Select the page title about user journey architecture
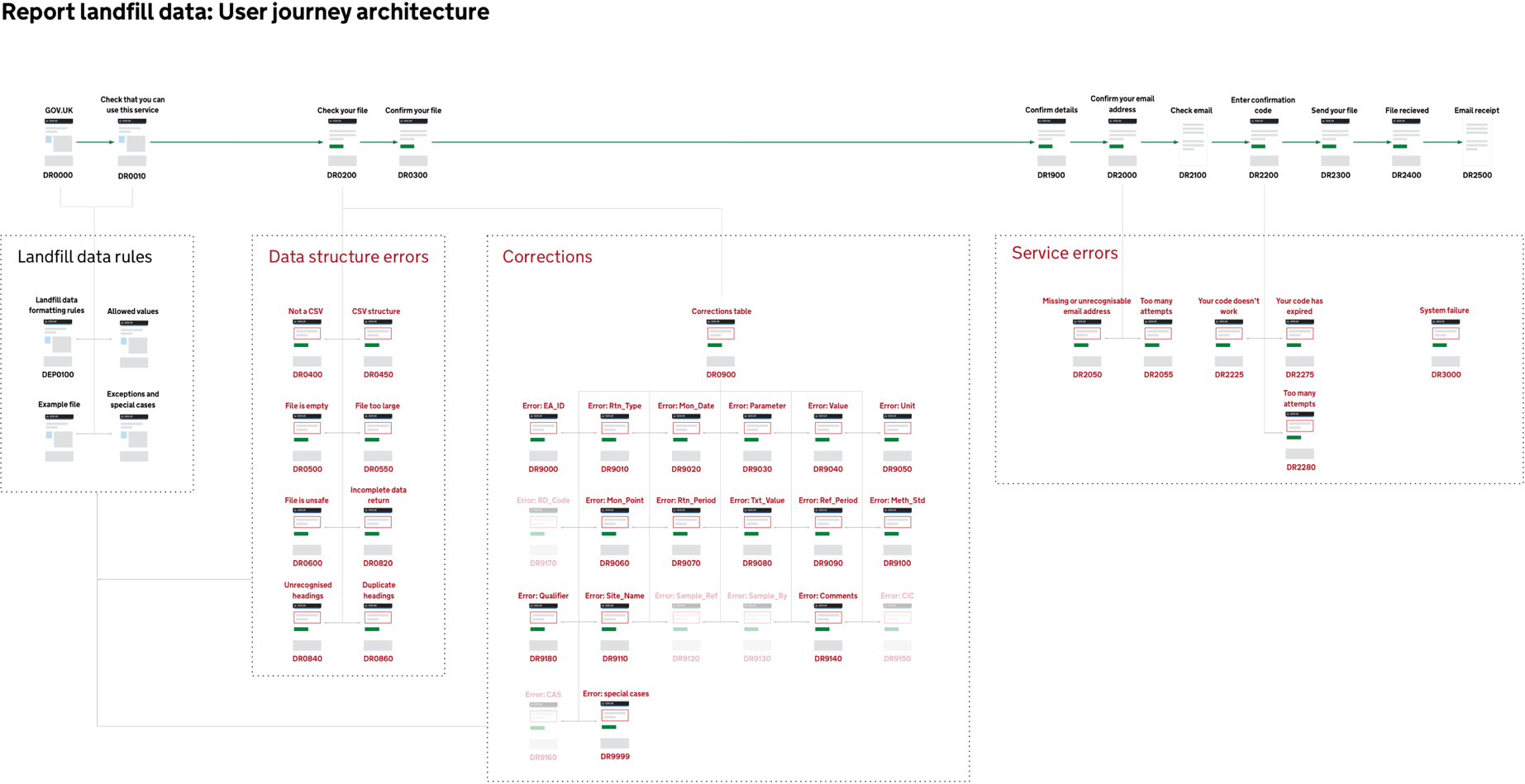Viewport: 1525px width, 784px height. pos(245,12)
